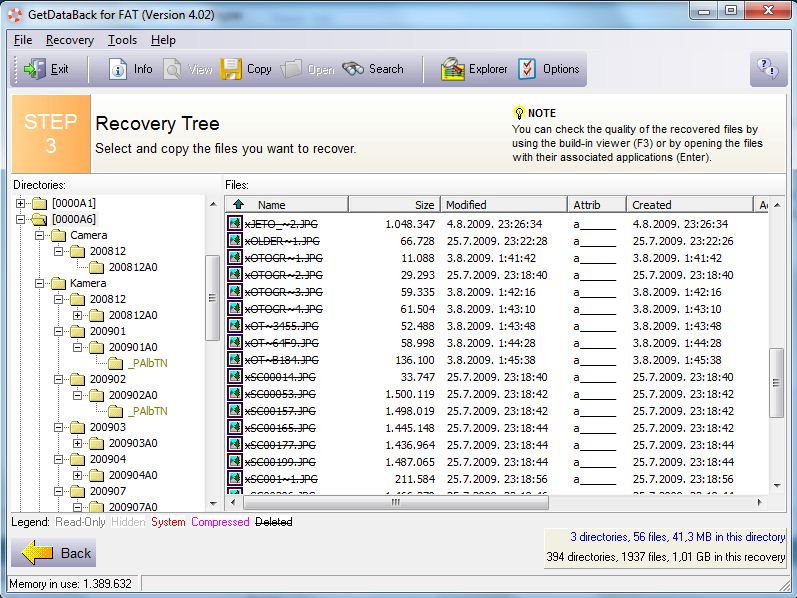Sort files by Size column header
Viewport: 797px width, 598px height.
tap(394, 204)
